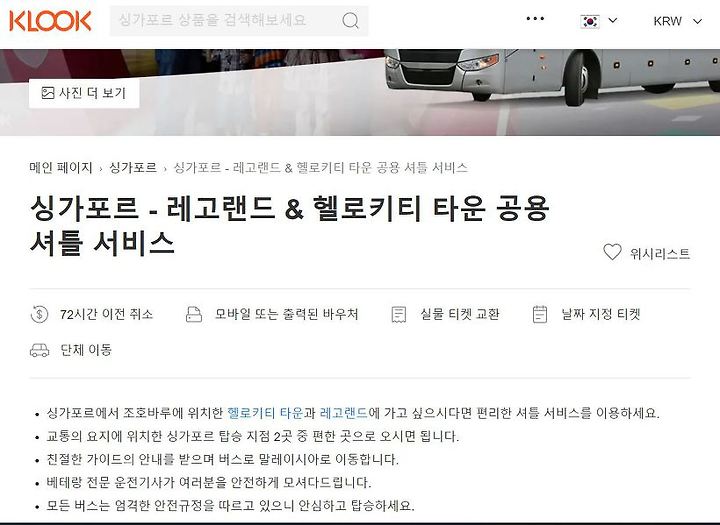Open the 헬로키티 타운 link
720x525 pixels.
(265, 413)
